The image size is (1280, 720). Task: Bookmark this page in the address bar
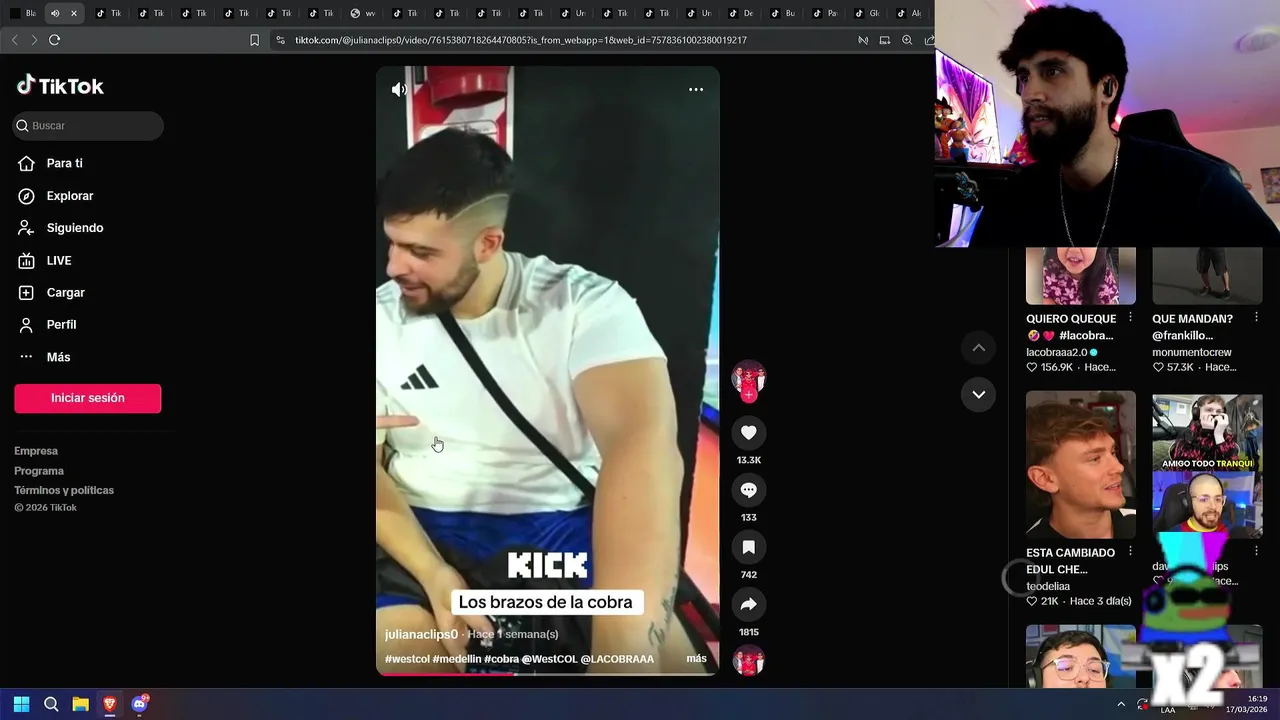(x=254, y=40)
